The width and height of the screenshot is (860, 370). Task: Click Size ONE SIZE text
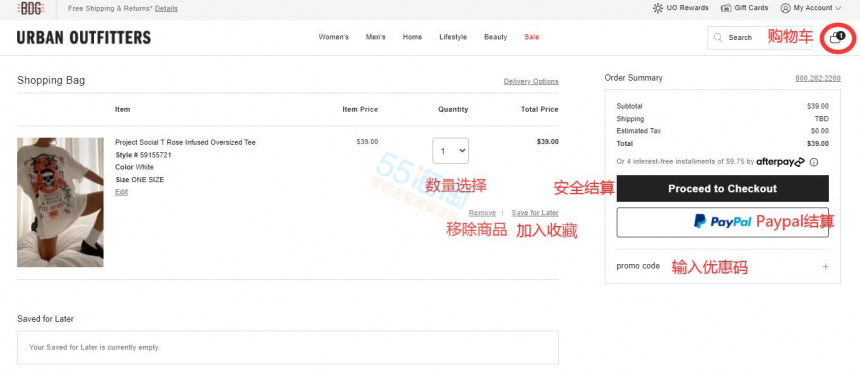tap(139, 180)
